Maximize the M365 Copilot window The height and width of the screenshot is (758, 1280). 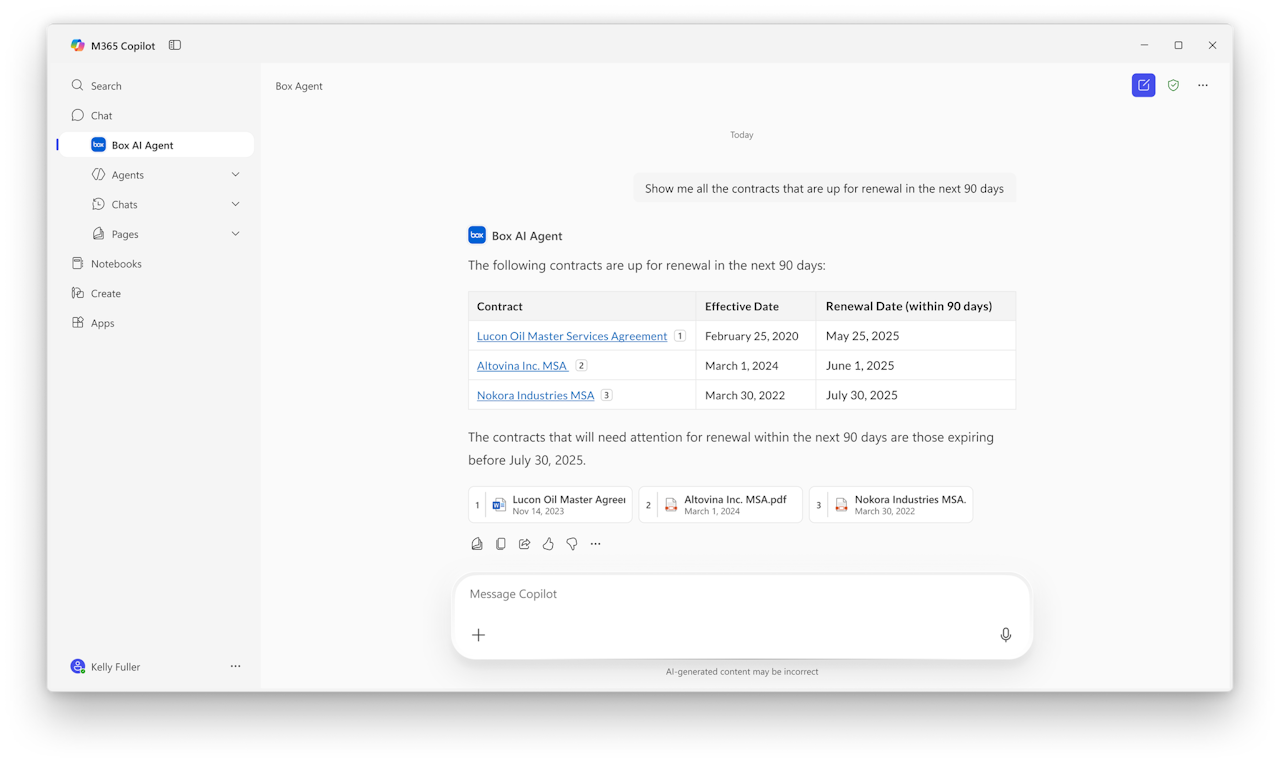coord(1178,45)
